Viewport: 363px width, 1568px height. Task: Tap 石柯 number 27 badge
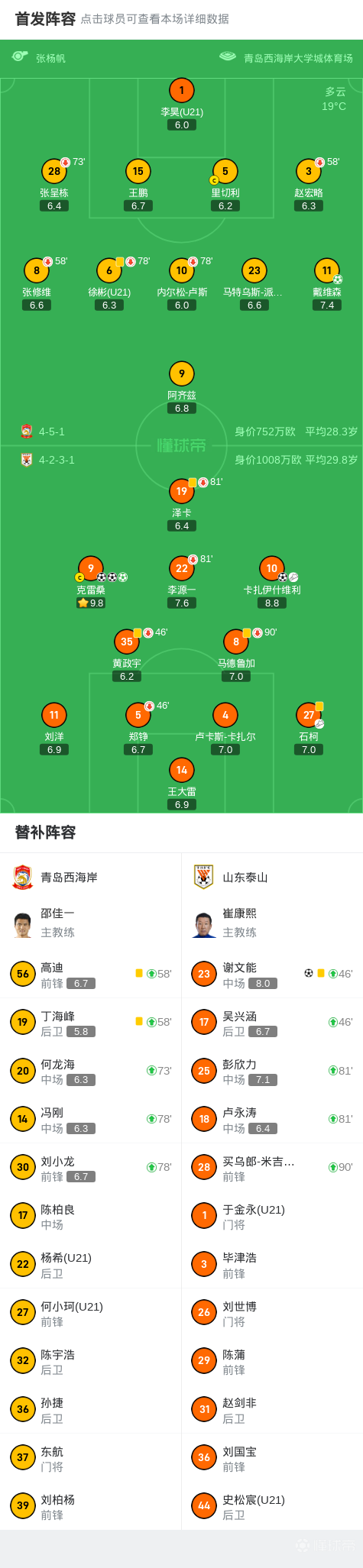click(x=309, y=715)
